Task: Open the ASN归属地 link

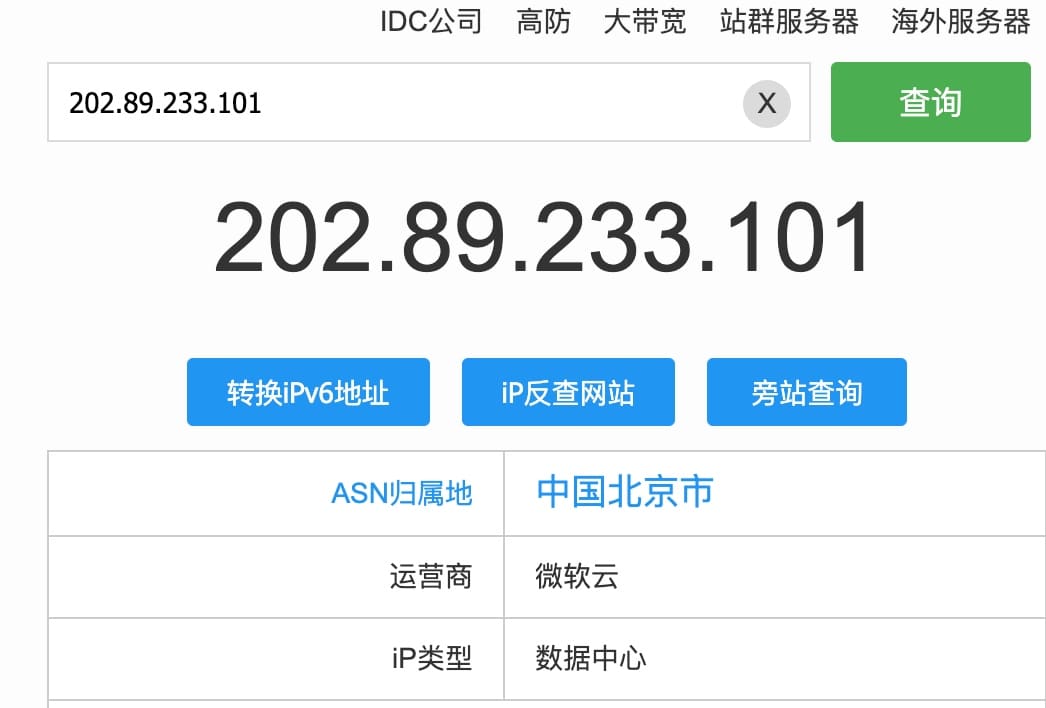Action: click(x=403, y=493)
